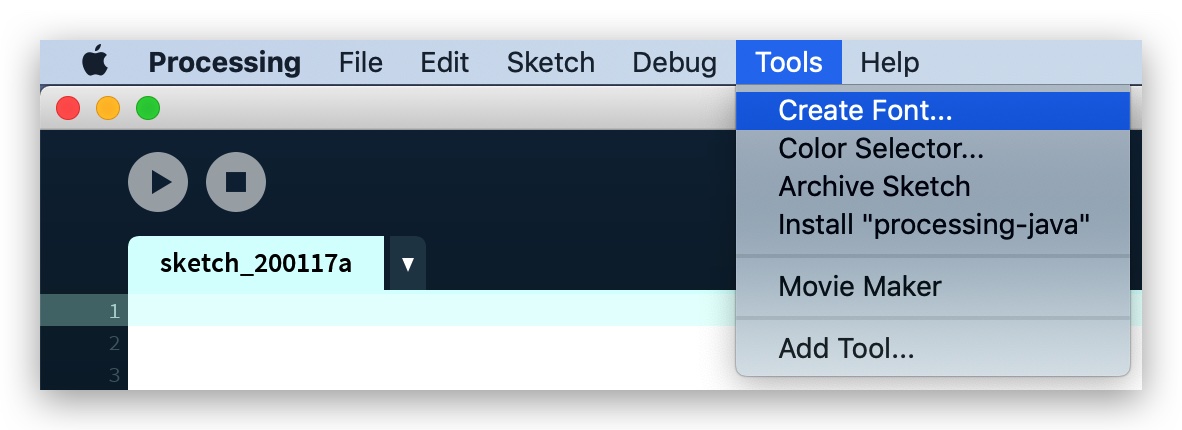Screen dimensions: 1182x430
Task: Open the File menu
Action: point(360,62)
